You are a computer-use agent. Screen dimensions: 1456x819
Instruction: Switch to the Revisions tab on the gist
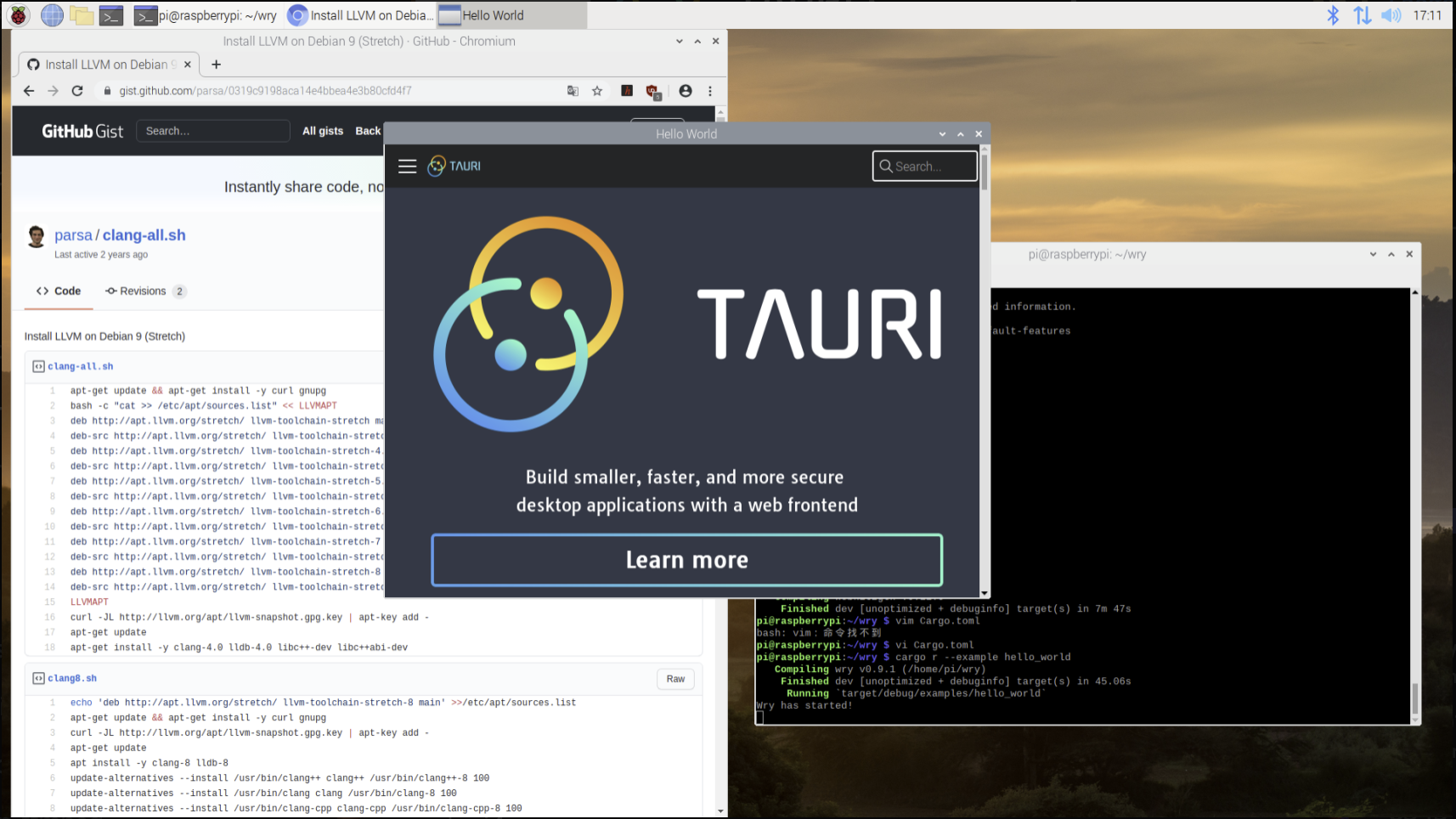[x=143, y=291]
